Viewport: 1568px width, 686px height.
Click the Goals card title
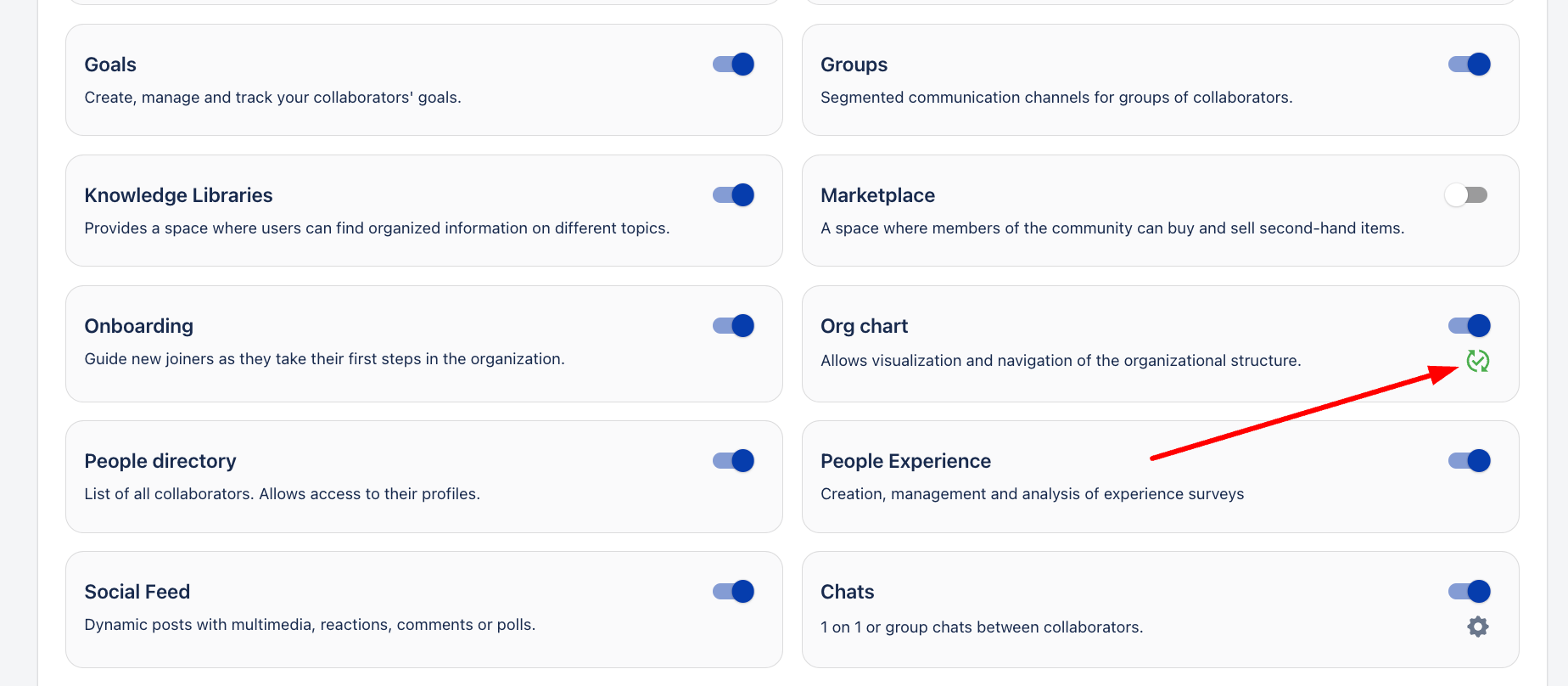[110, 65]
